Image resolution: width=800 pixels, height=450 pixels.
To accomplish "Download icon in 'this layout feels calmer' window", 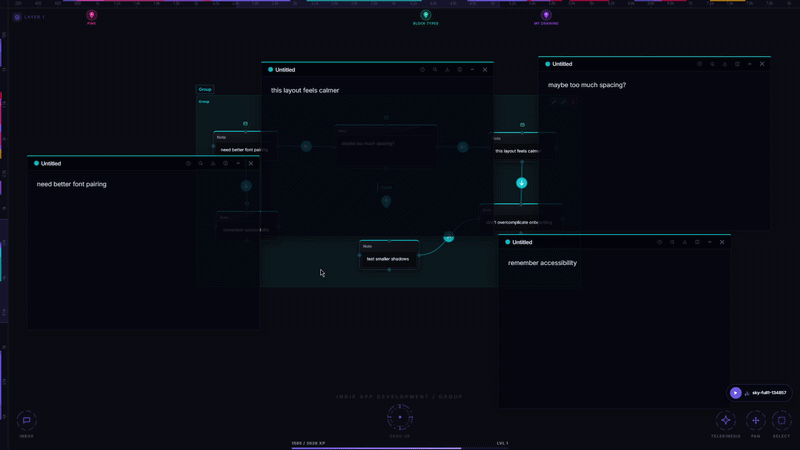I will click(447, 70).
